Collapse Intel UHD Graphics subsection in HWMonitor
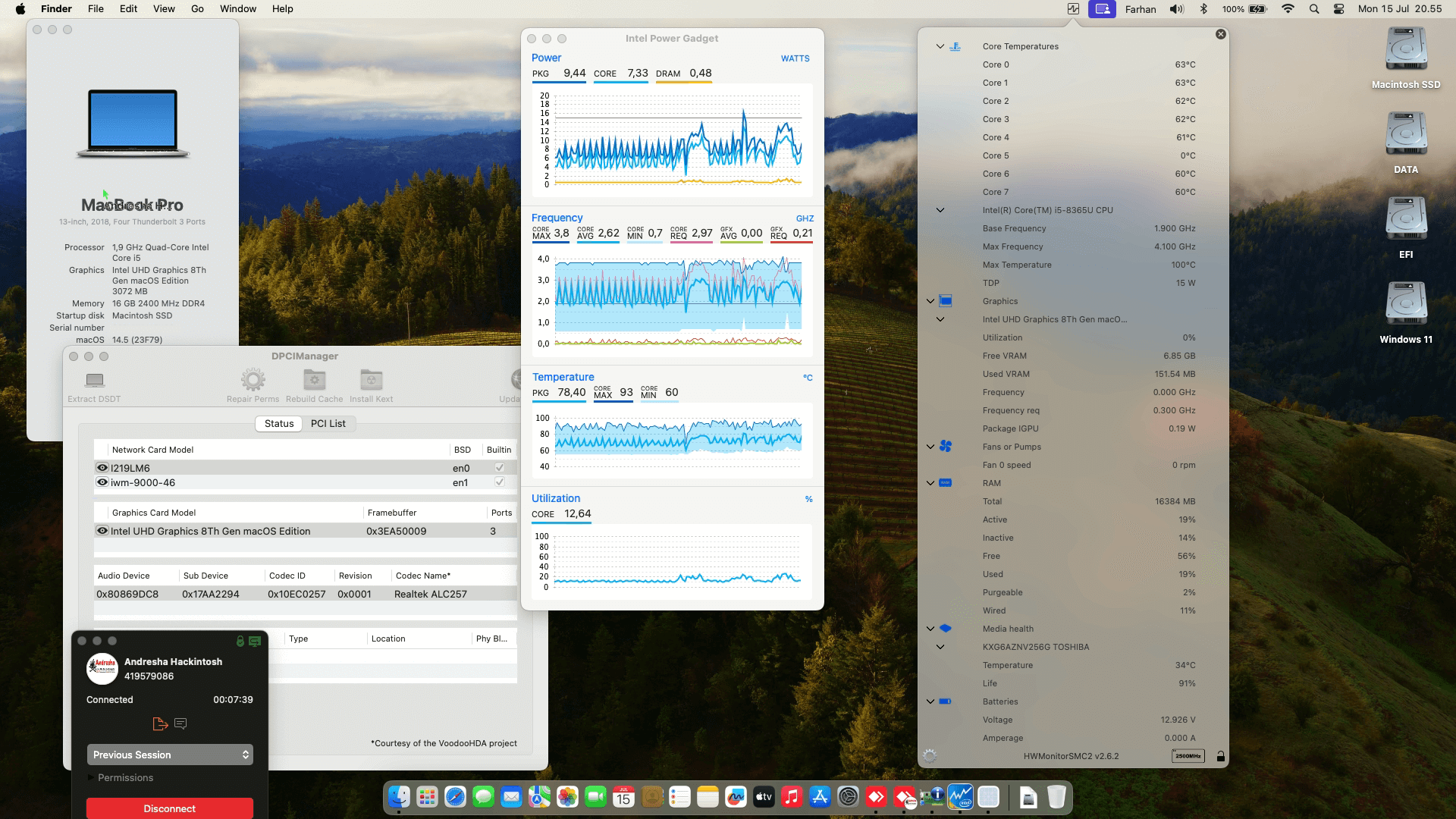Viewport: 1456px width, 819px height. 940,319
